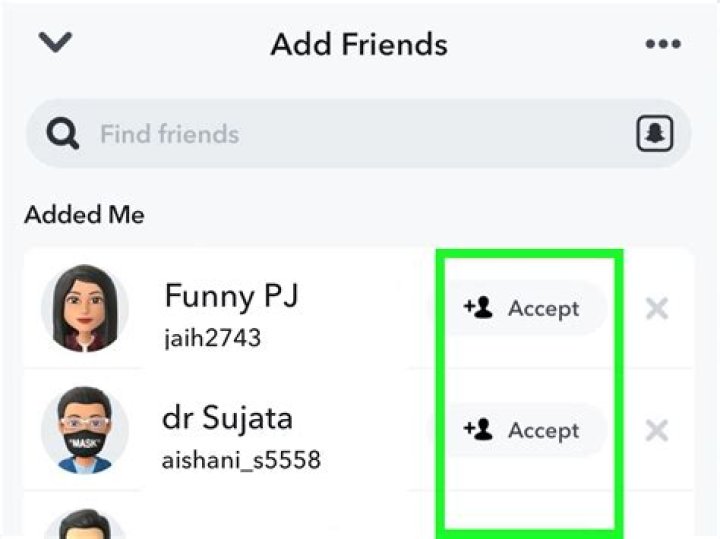Click username aishani_s5558
The width and height of the screenshot is (720, 539).
(x=241, y=460)
